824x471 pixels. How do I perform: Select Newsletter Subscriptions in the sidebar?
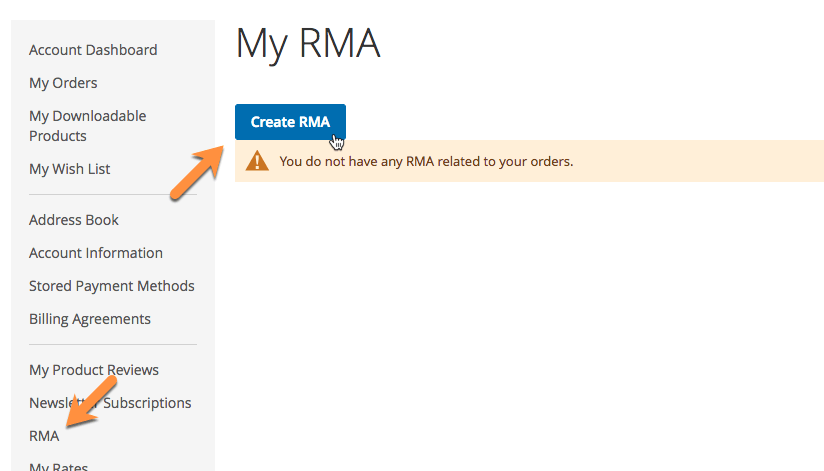110,403
